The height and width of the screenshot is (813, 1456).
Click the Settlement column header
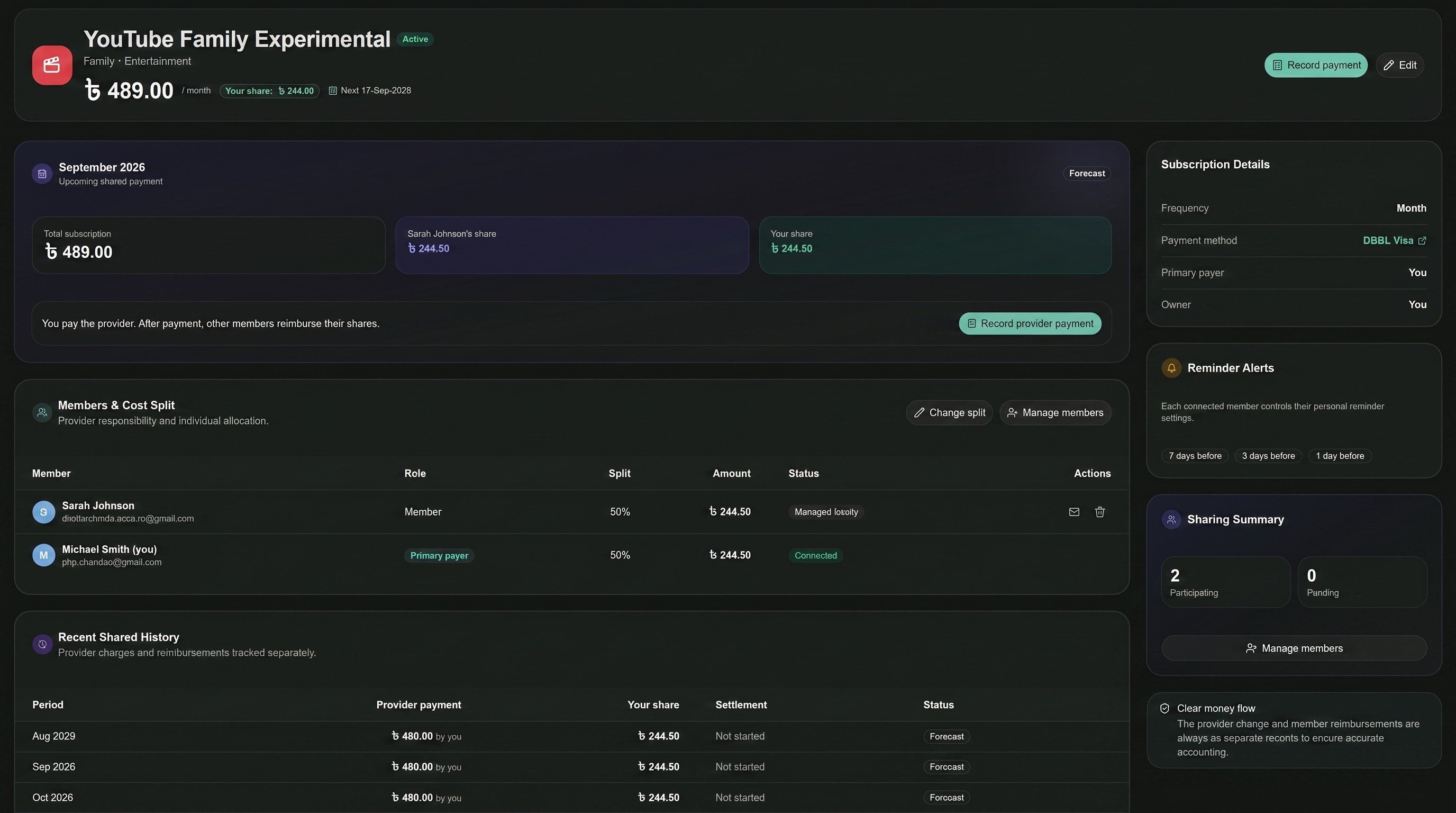click(741, 704)
